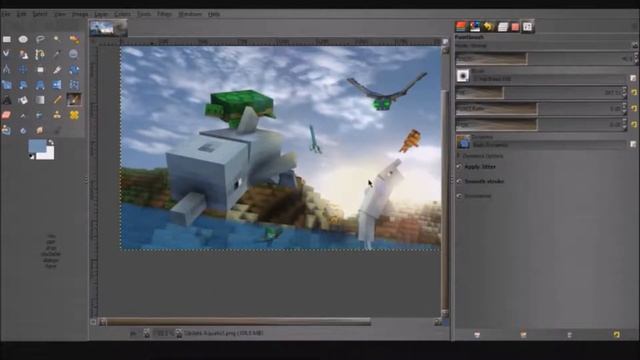Click the foreground blue color swatch

click(36, 147)
